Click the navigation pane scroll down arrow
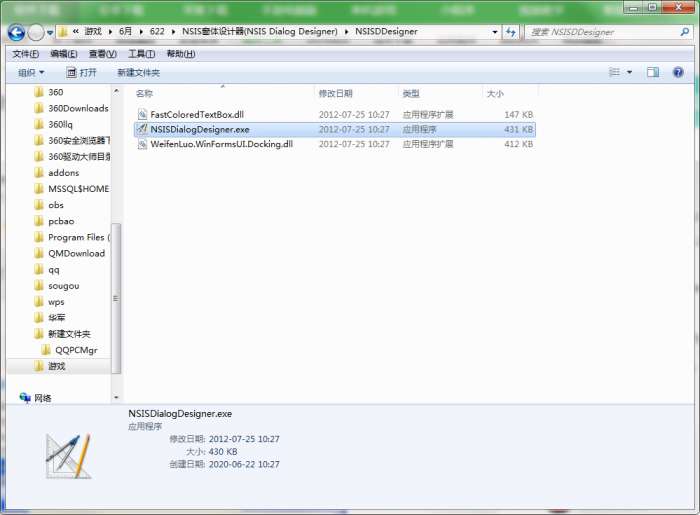This screenshot has height=515, width=700. (116, 397)
